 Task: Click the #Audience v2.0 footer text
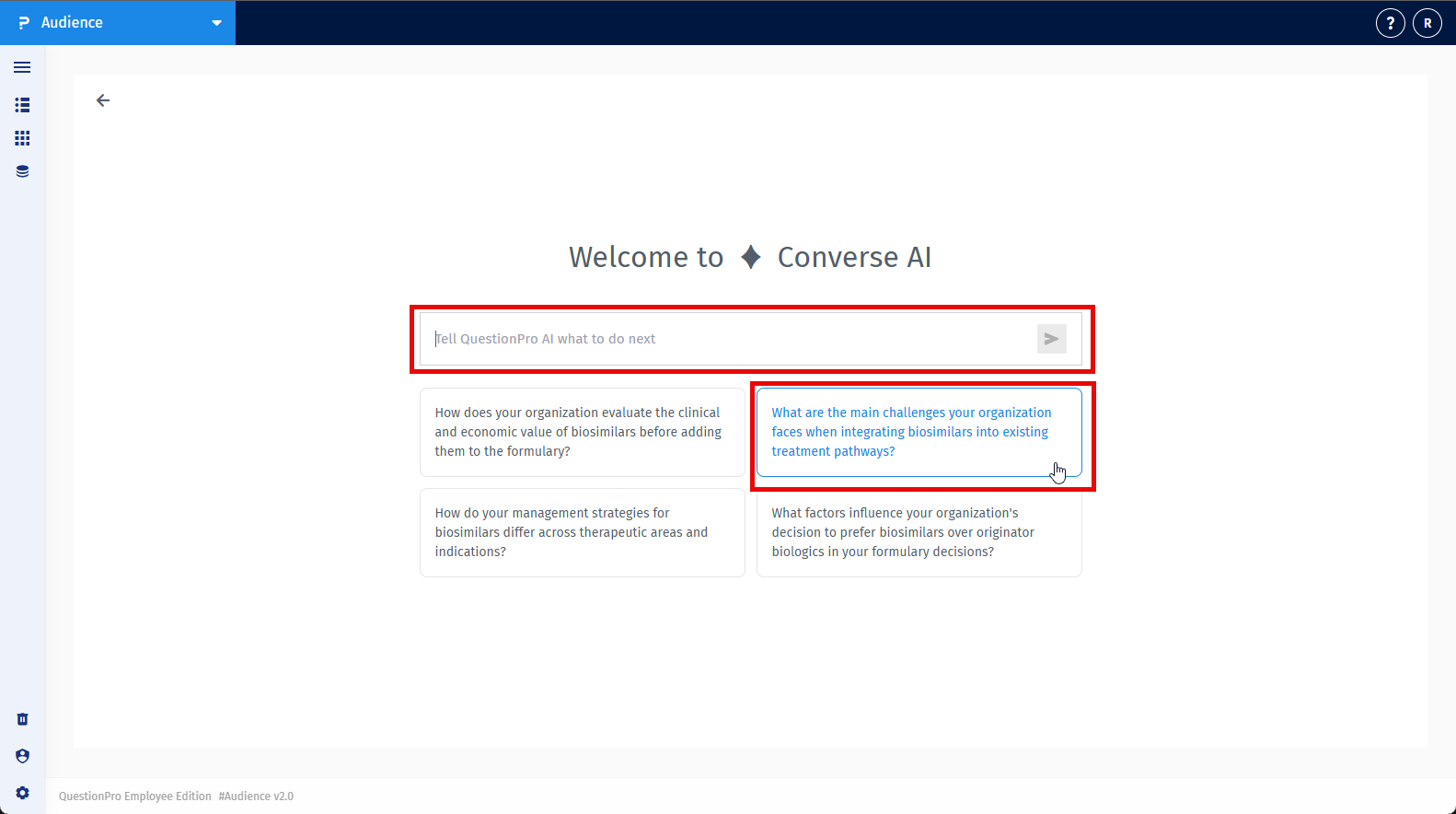pos(256,797)
